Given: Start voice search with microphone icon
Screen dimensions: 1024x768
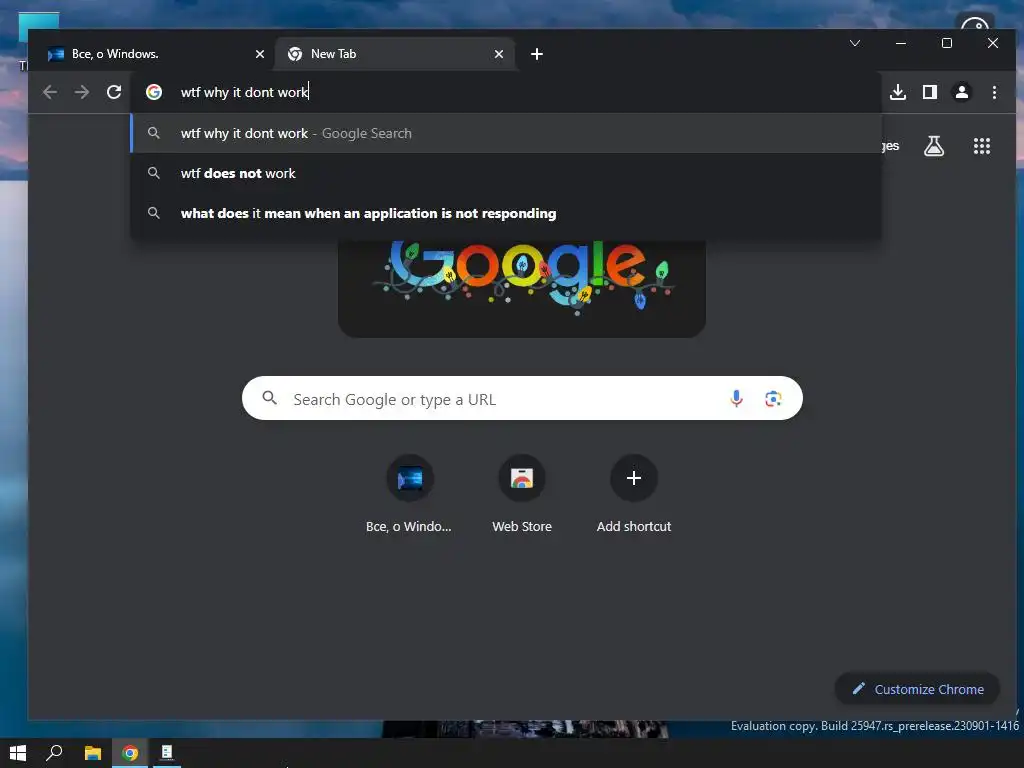Looking at the screenshot, I should (x=736, y=398).
